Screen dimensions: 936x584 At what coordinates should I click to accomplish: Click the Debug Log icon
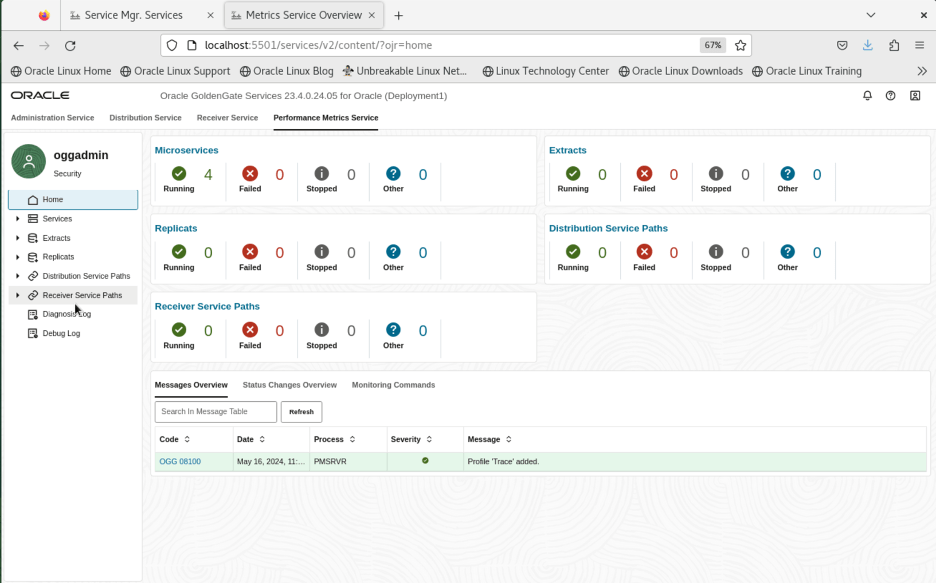[33, 333]
